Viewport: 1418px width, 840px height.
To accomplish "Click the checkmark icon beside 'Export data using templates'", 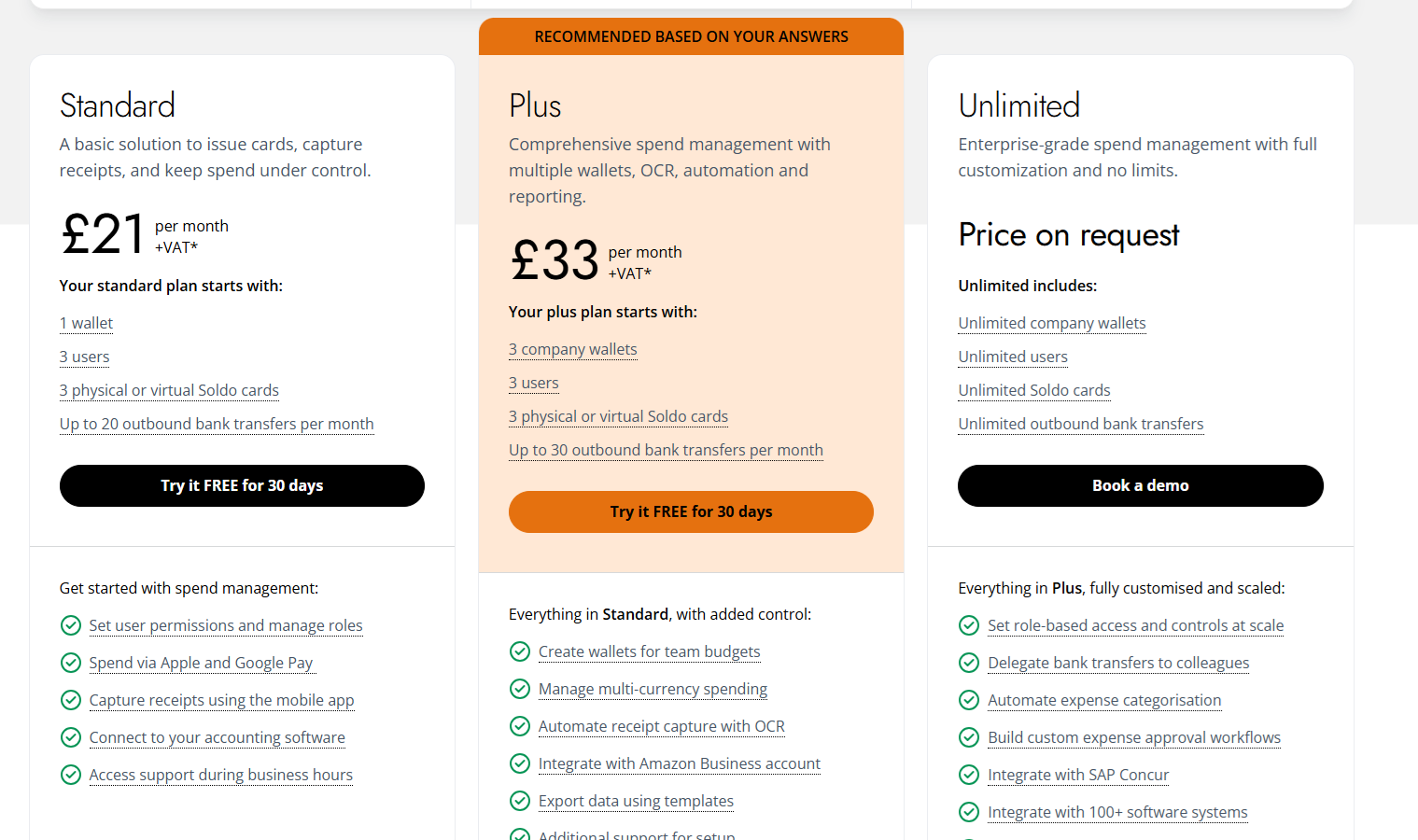I will click(x=520, y=801).
